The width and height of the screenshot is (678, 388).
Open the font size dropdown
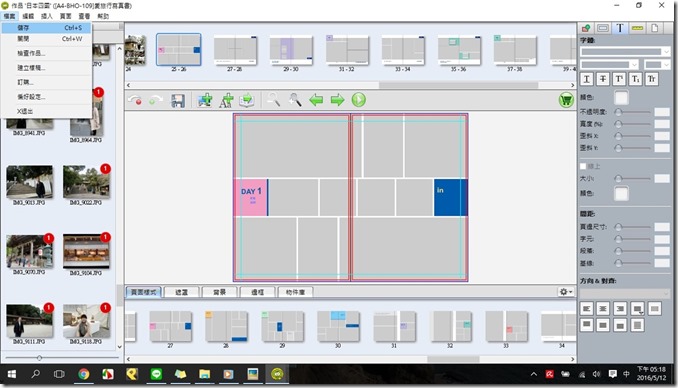point(657,65)
